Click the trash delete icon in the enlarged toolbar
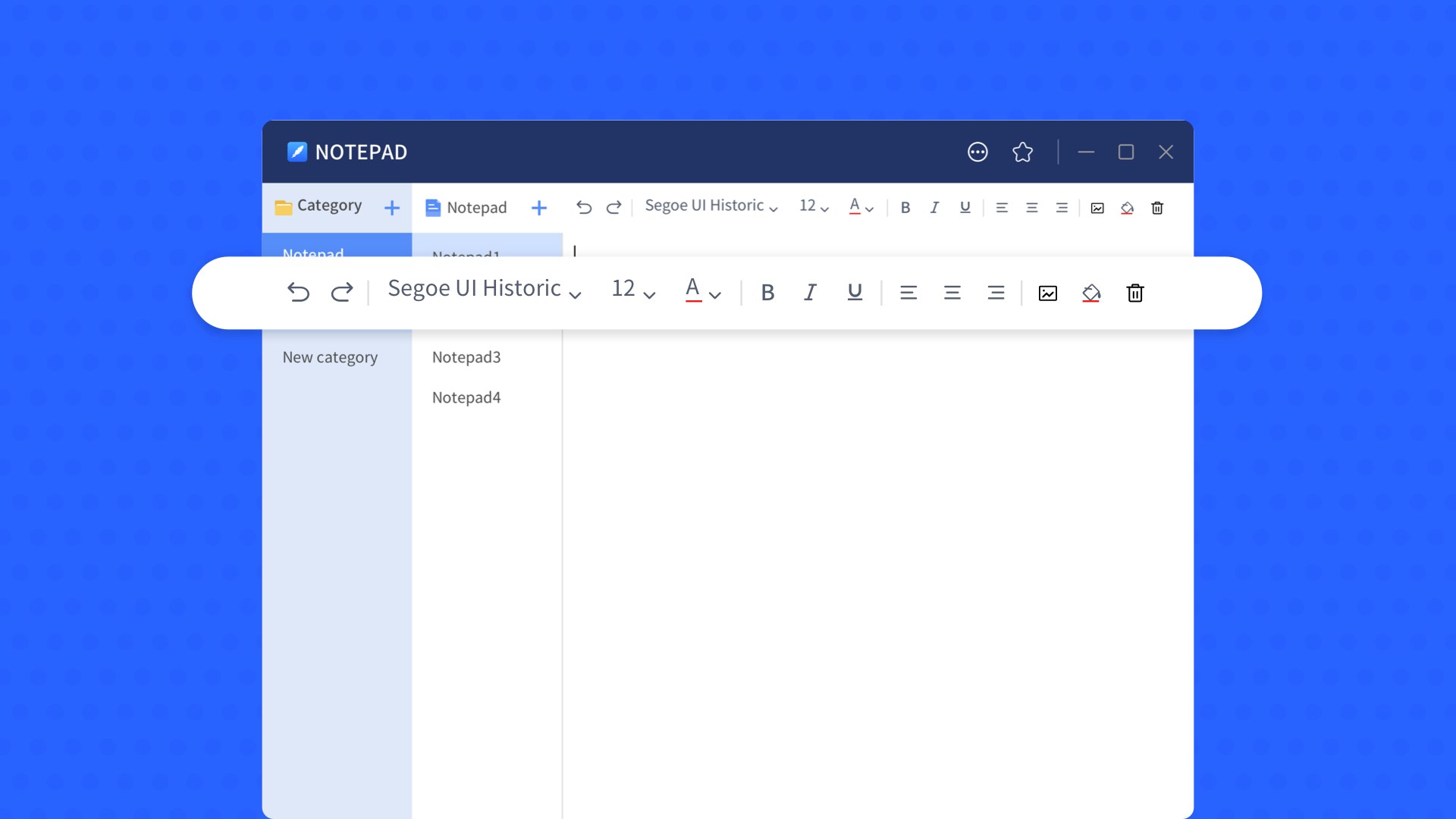Screen dimensions: 1456x819 (x=1134, y=293)
